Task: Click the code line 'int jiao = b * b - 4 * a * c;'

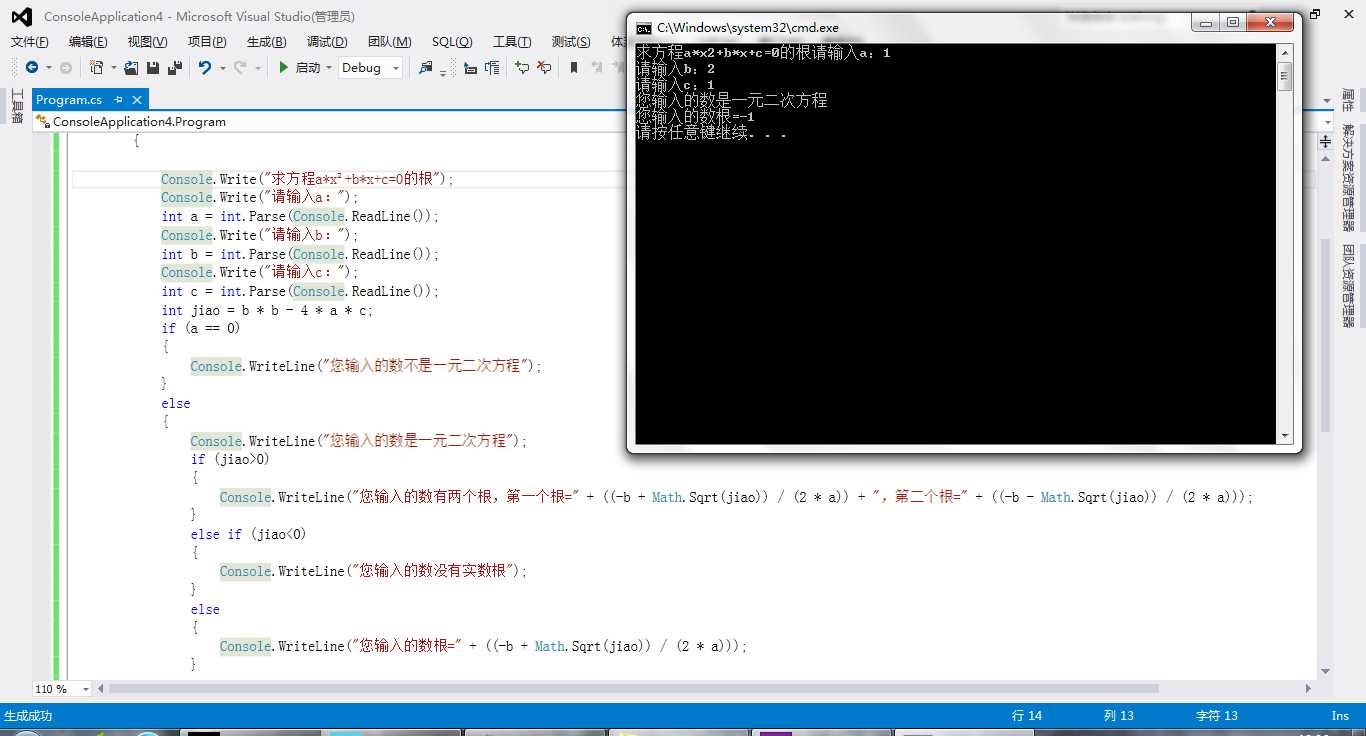Action: pyautogui.click(x=267, y=310)
